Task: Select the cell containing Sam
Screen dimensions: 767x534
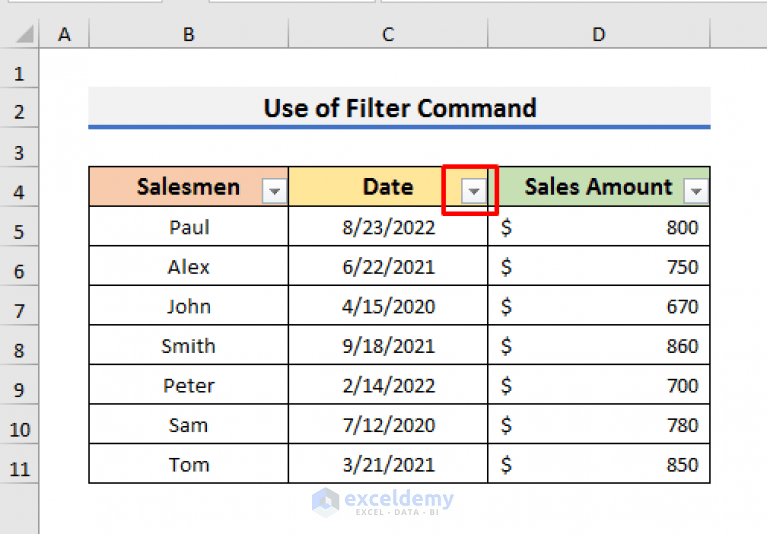Action: coord(189,424)
